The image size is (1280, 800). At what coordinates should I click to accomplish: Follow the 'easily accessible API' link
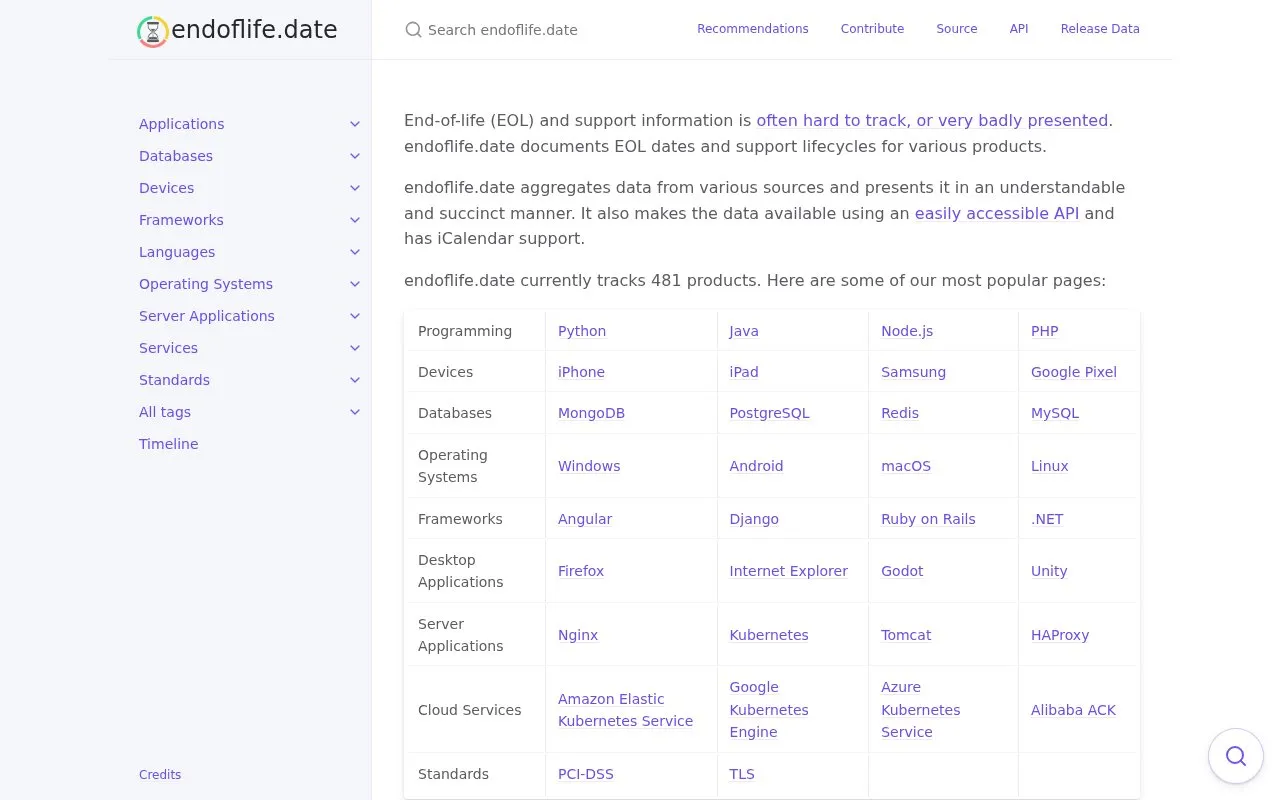point(997,213)
